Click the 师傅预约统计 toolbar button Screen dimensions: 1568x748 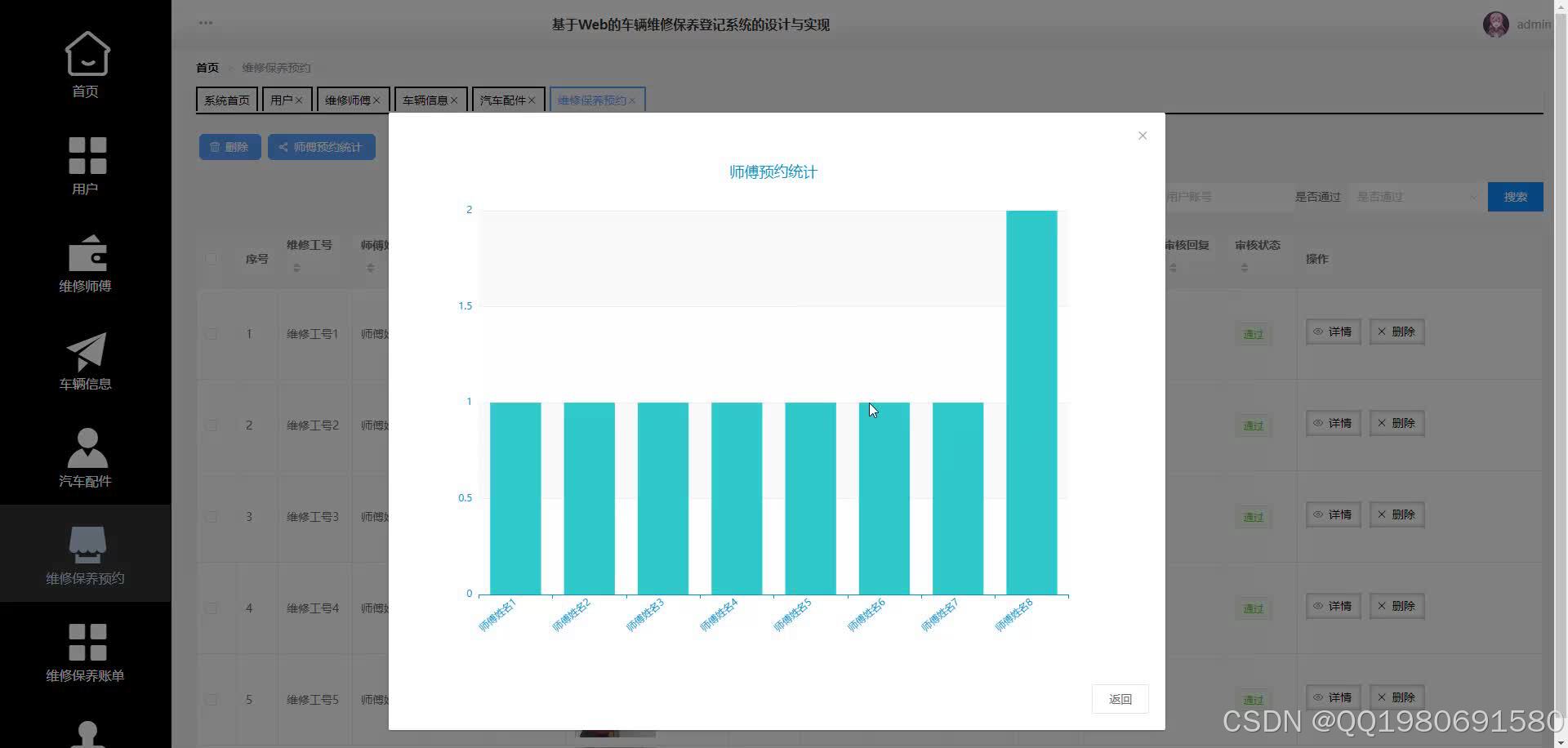click(x=322, y=147)
